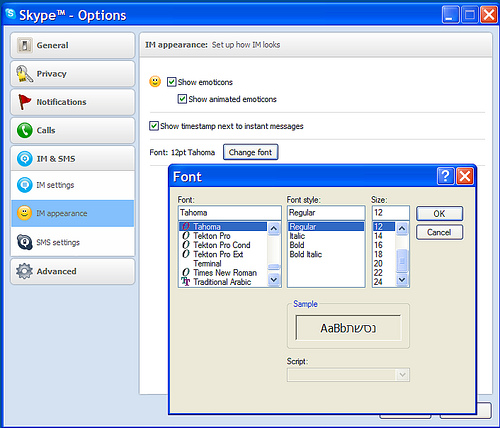Click Cancel in the Font dialog

(x=439, y=232)
